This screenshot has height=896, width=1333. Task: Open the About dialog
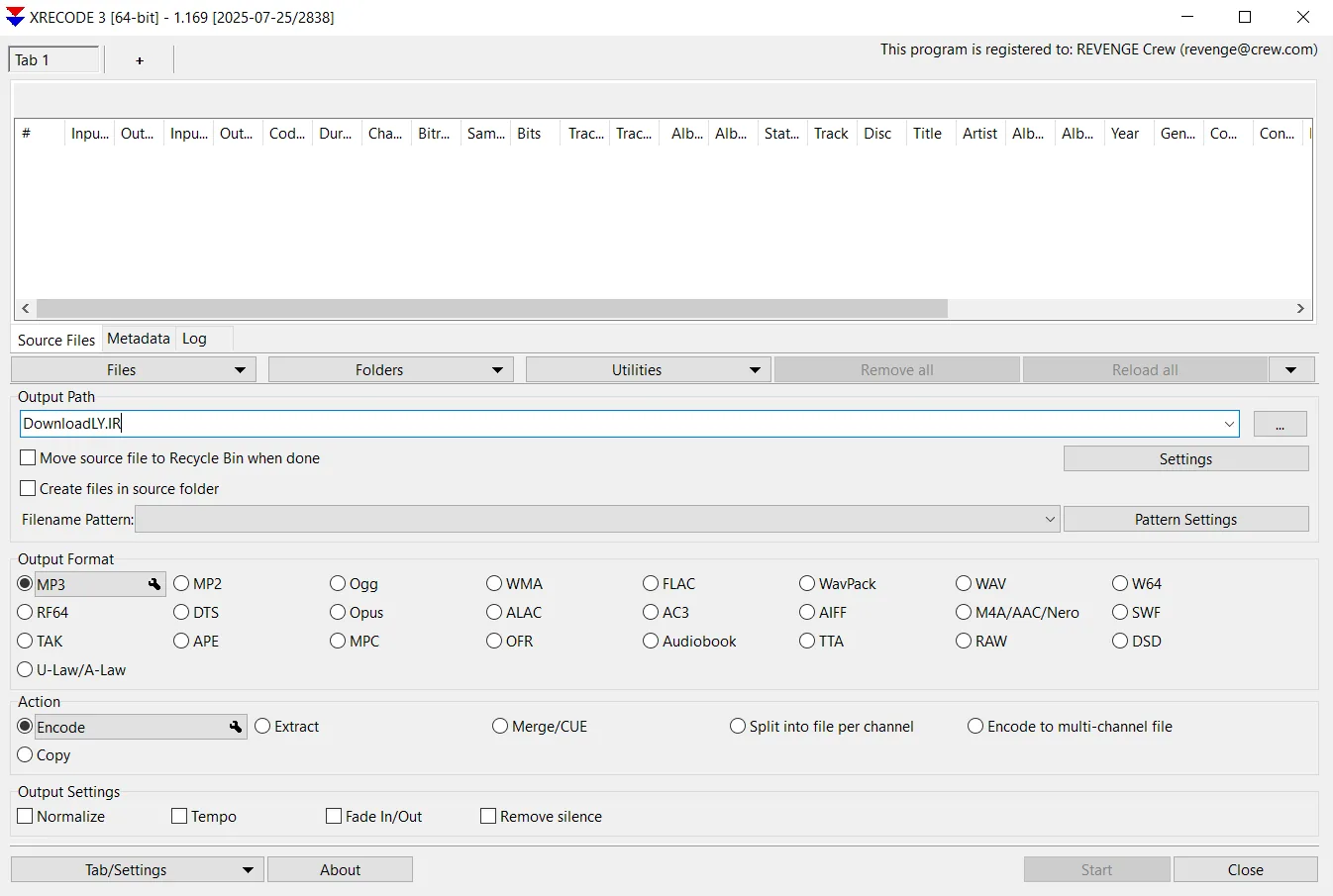click(341, 870)
